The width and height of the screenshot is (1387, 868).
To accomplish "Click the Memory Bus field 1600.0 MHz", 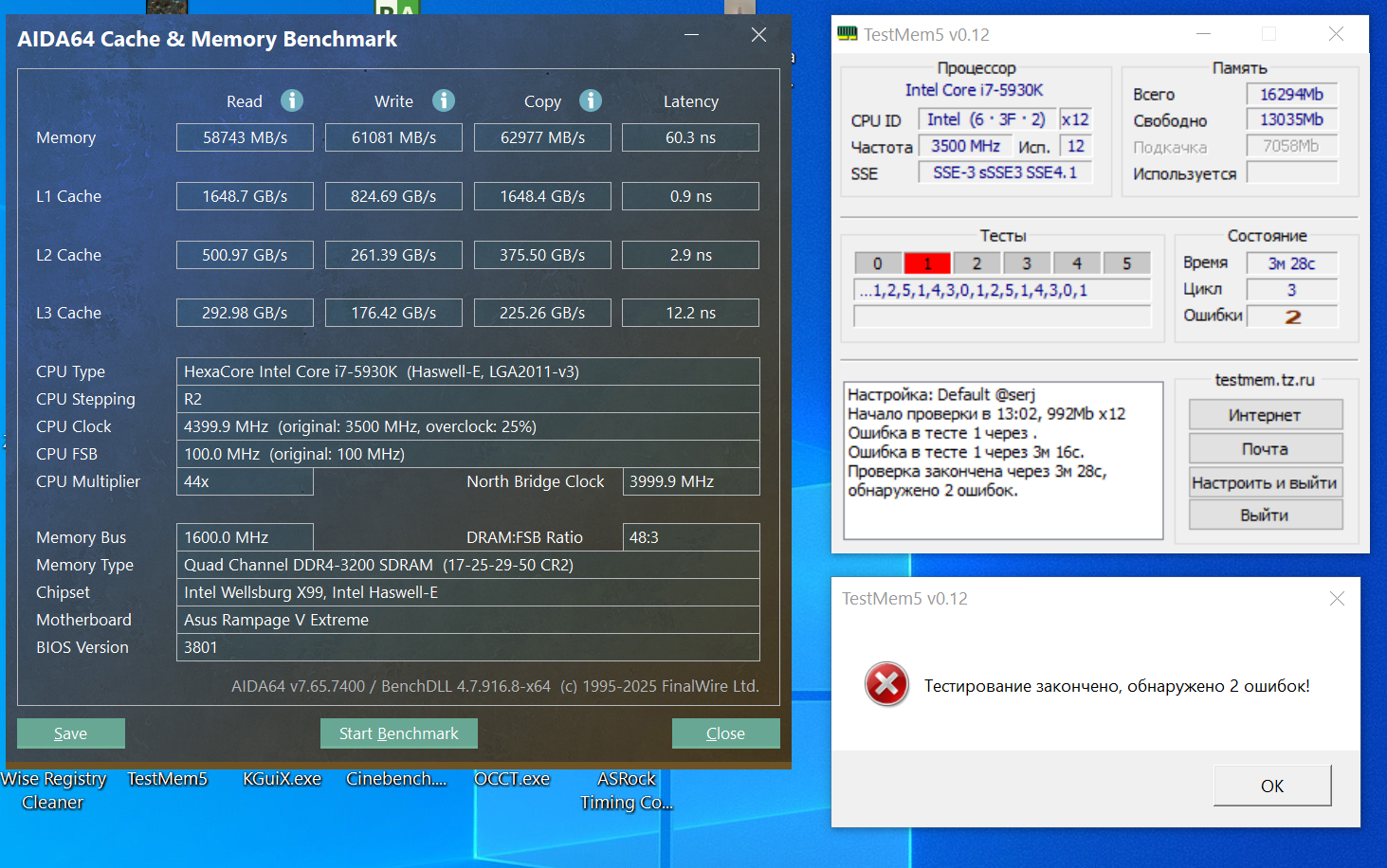I will [x=245, y=537].
